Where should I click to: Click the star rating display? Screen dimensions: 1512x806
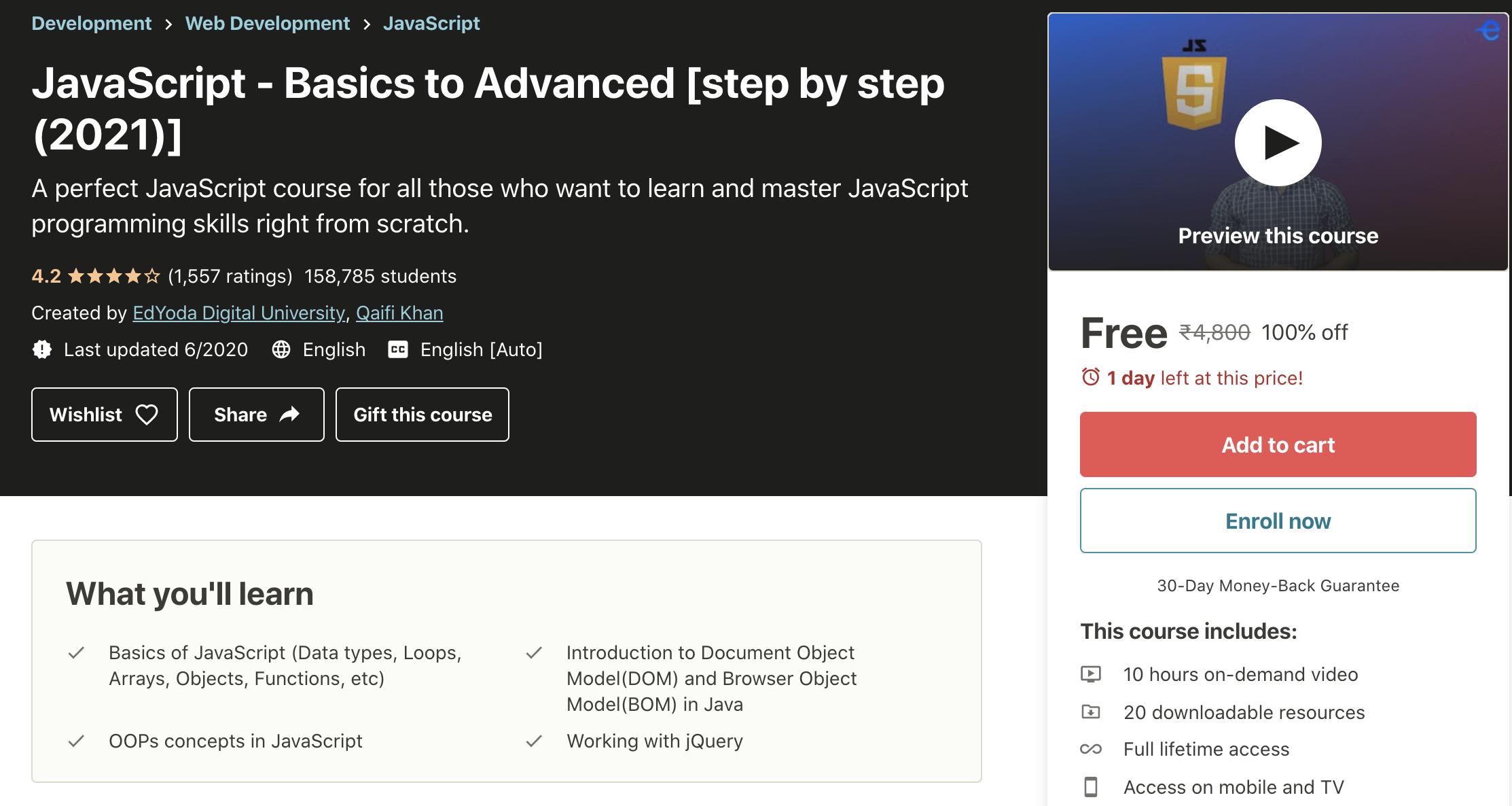point(113,276)
